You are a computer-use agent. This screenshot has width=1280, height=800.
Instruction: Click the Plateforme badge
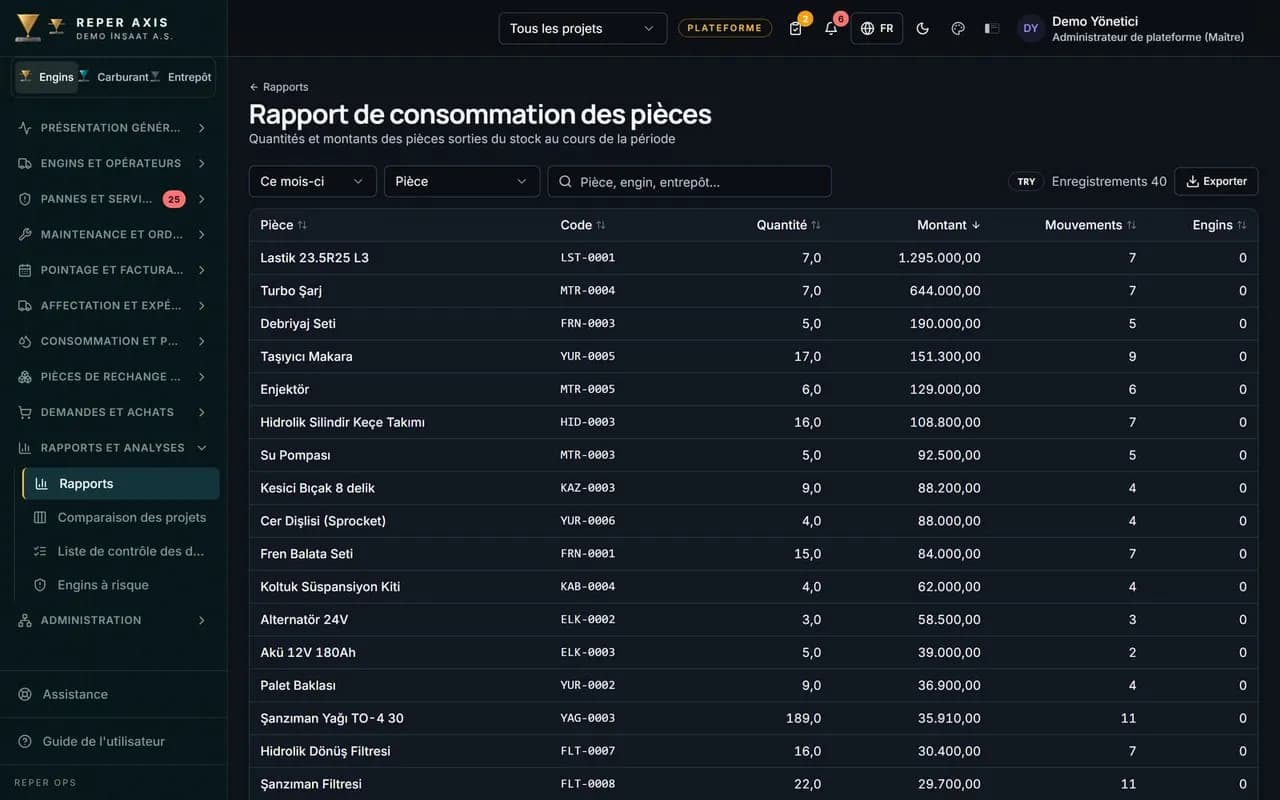[725, 28]
